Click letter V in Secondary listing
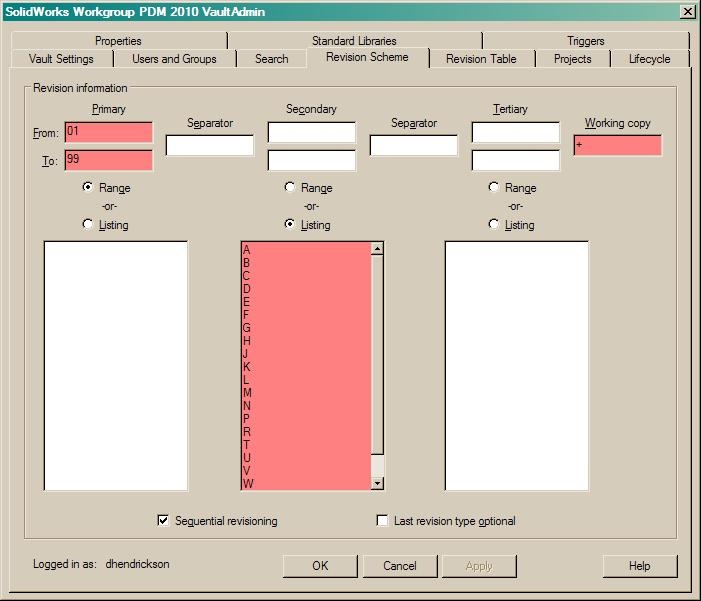701x601 pixels. pyautogui.click(x=246, y=470)
